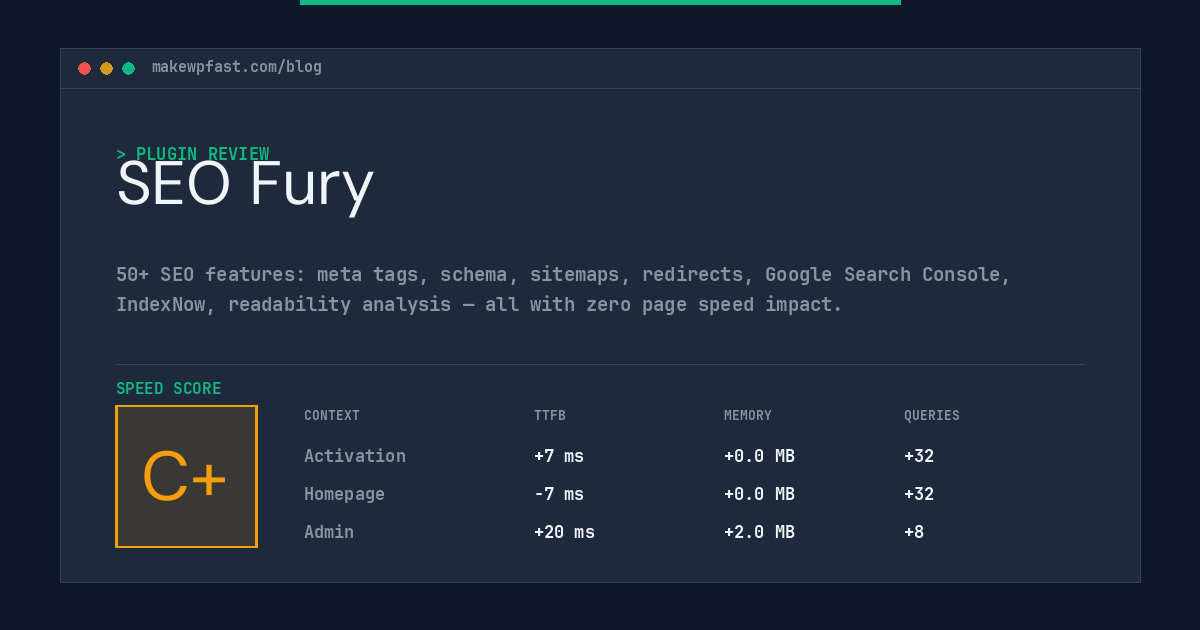The height and width of the screenshot is (630, 1200).
Task: Click the makewpfast.com/blog address text
Action: 237,67
